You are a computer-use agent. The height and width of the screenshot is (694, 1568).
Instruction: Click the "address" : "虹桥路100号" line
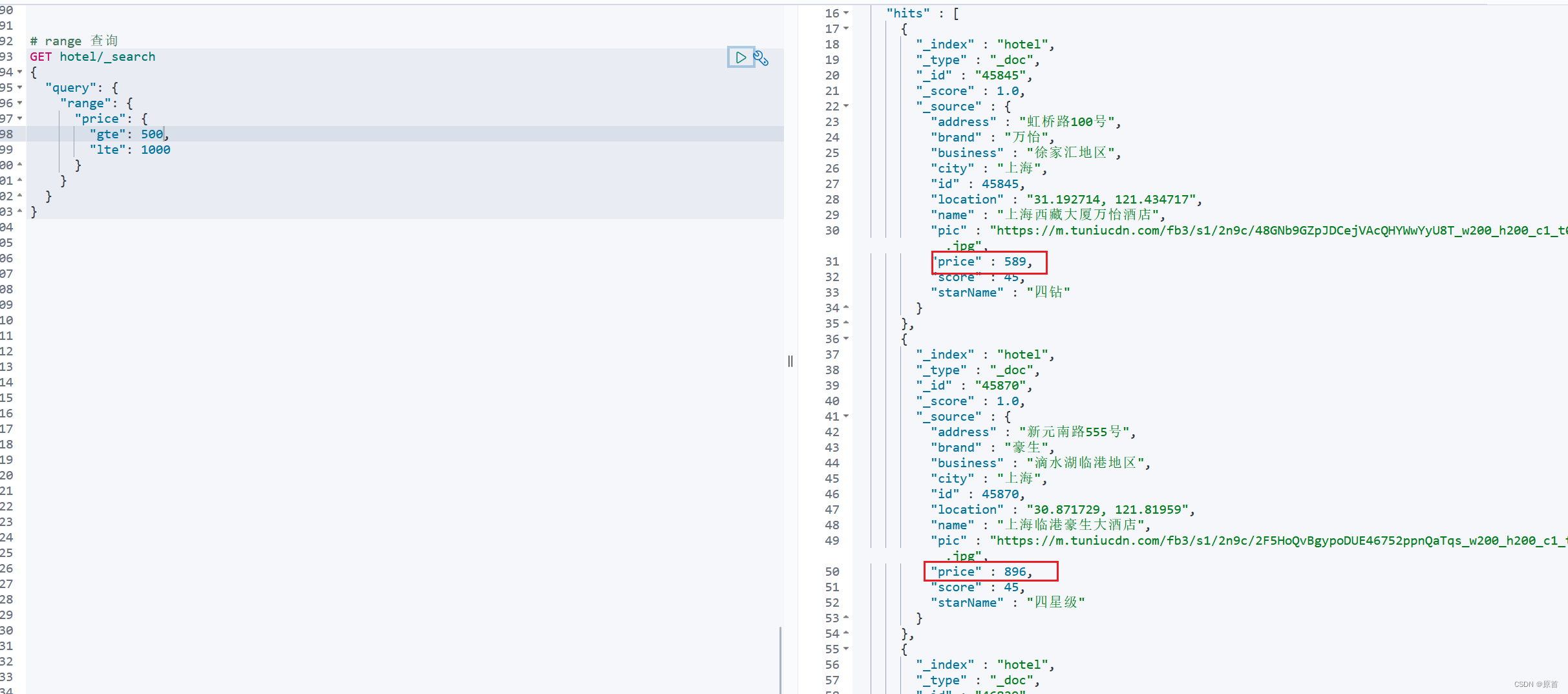click(1026, 122)
